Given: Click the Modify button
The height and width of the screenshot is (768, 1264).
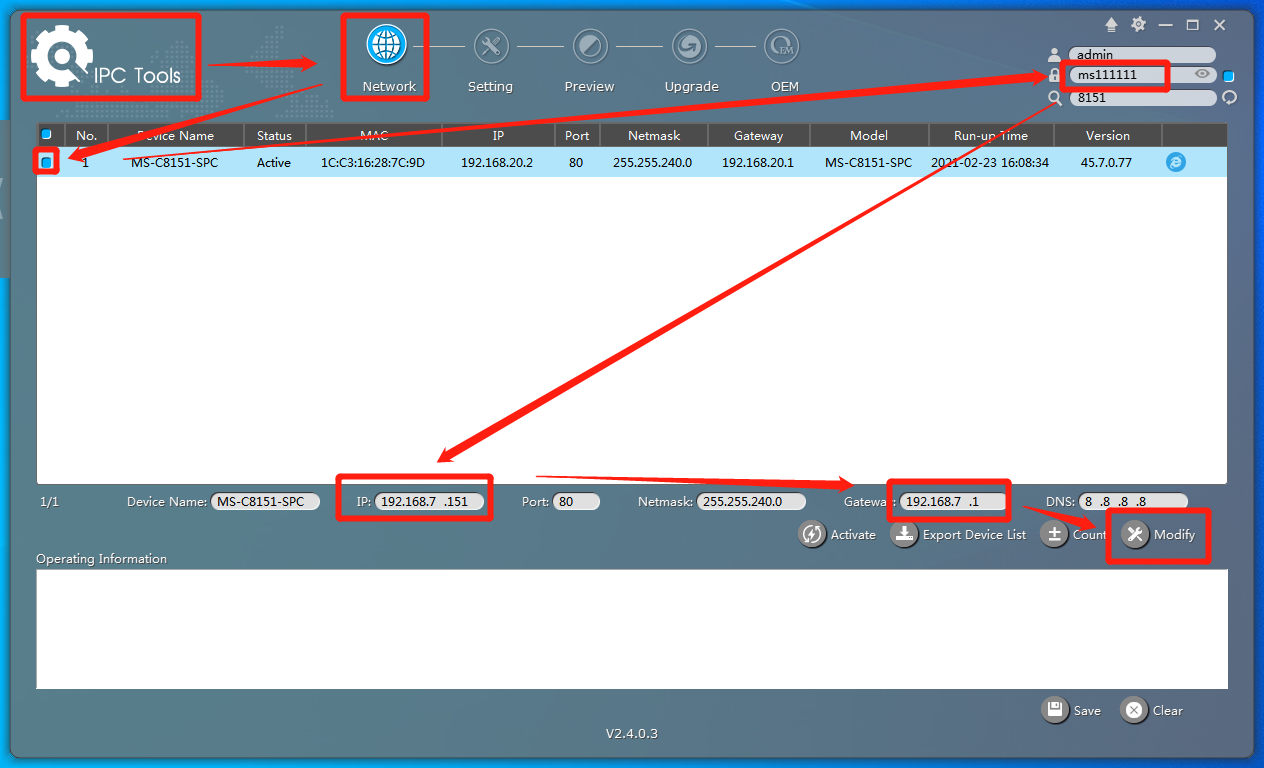Looking at the screenshot, I should pos(1158,535).
